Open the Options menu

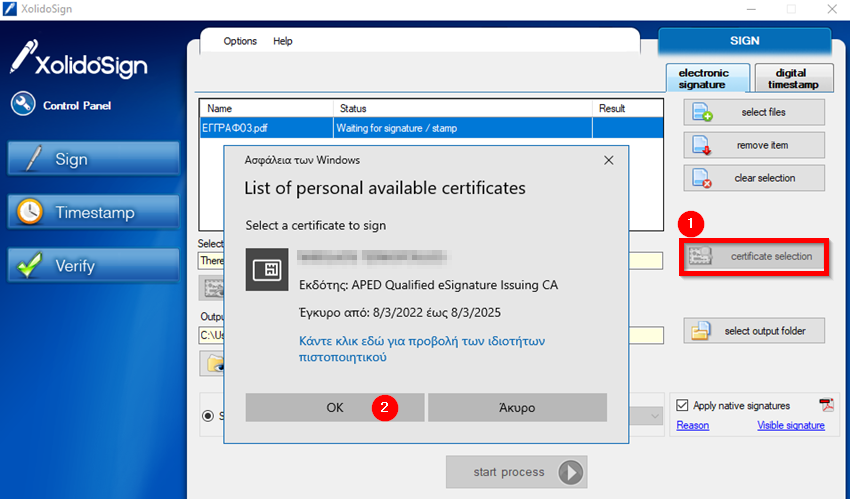coord(240,41)
